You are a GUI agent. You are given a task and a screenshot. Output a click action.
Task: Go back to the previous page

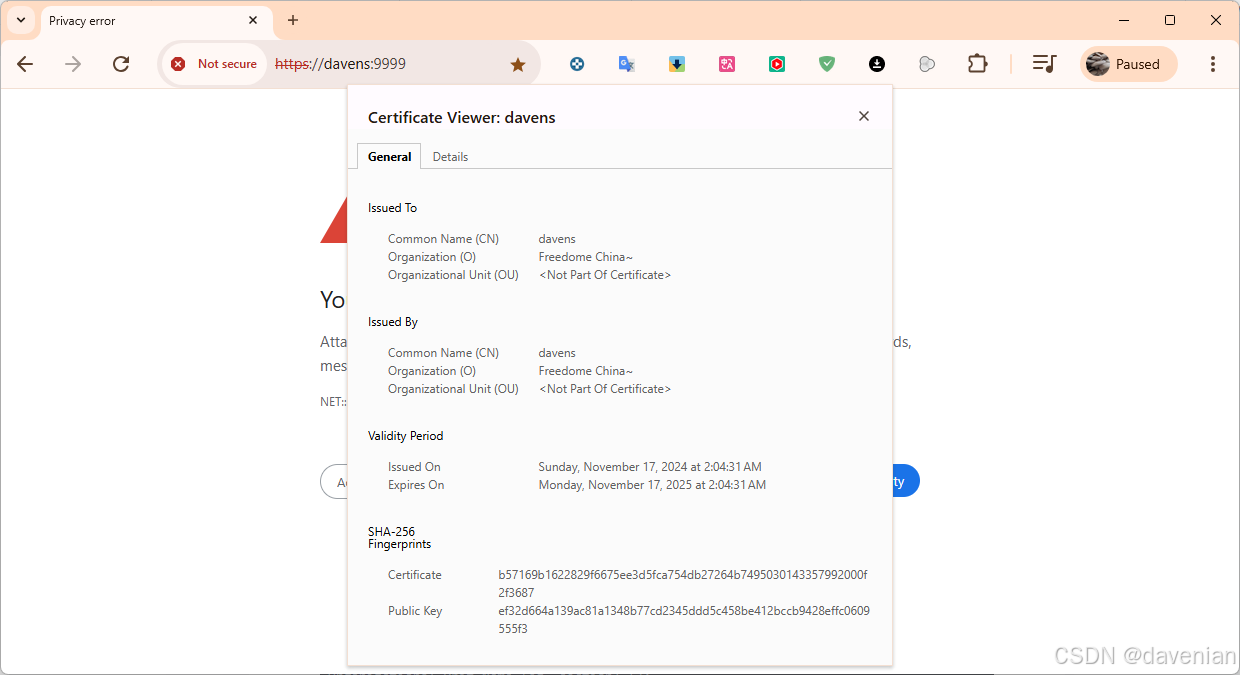25,64
